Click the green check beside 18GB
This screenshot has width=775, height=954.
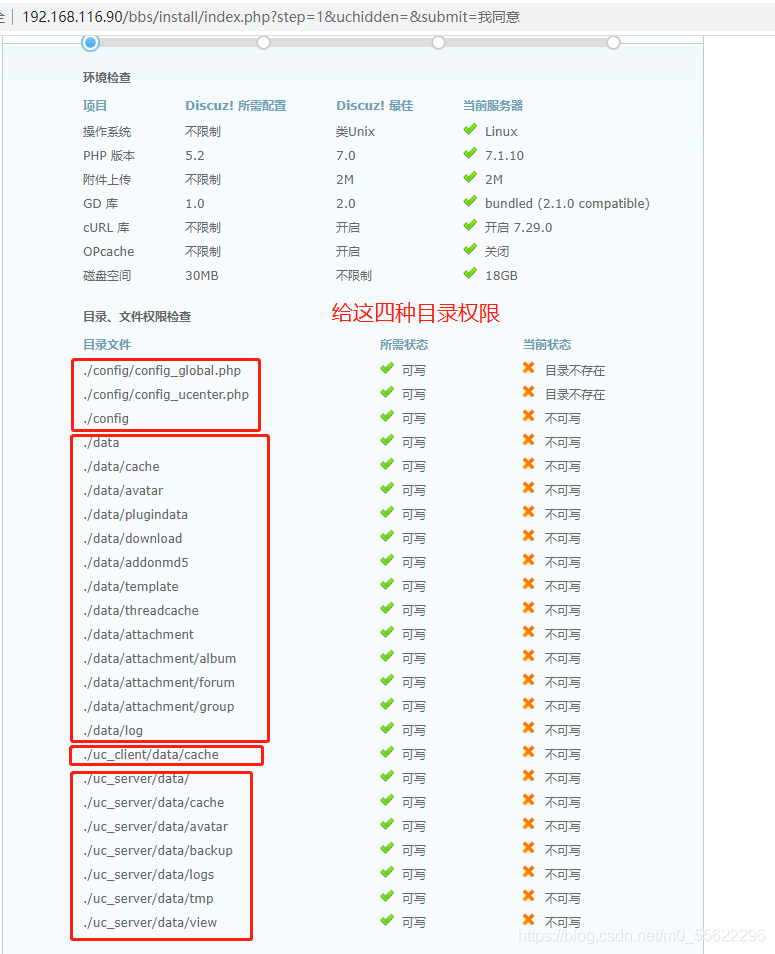point(470,274)
